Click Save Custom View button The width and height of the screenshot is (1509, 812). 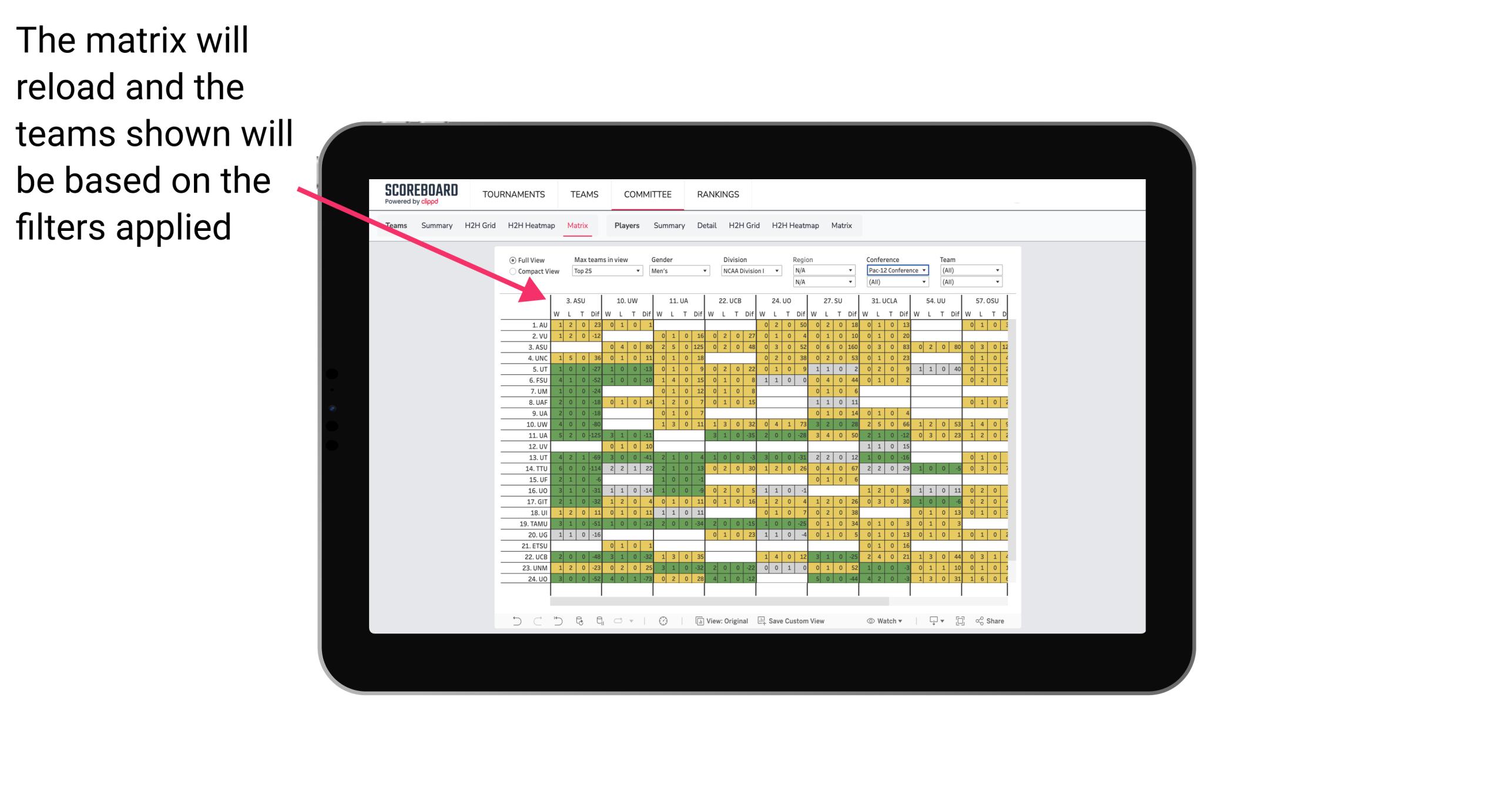pos(809,624)
